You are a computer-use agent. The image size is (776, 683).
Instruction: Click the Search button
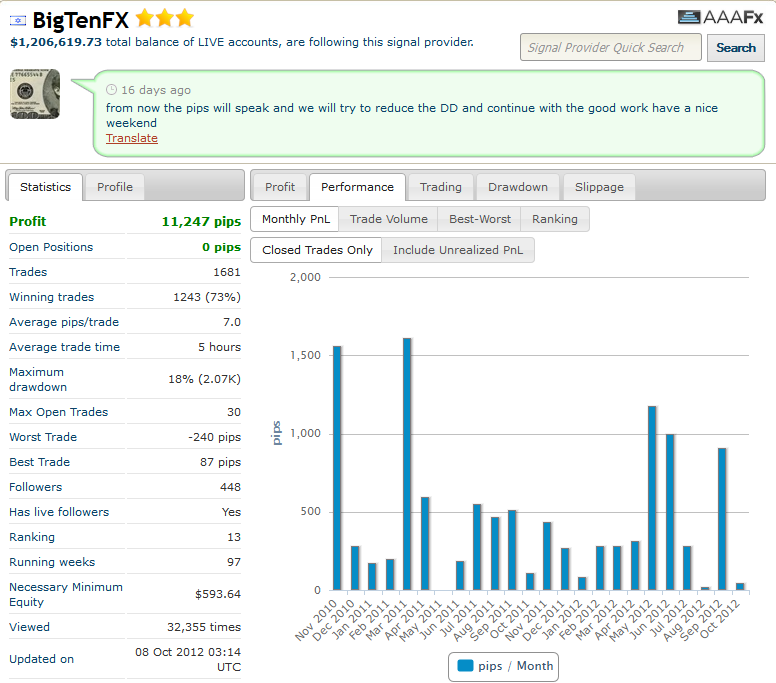(x=735, y=48)
